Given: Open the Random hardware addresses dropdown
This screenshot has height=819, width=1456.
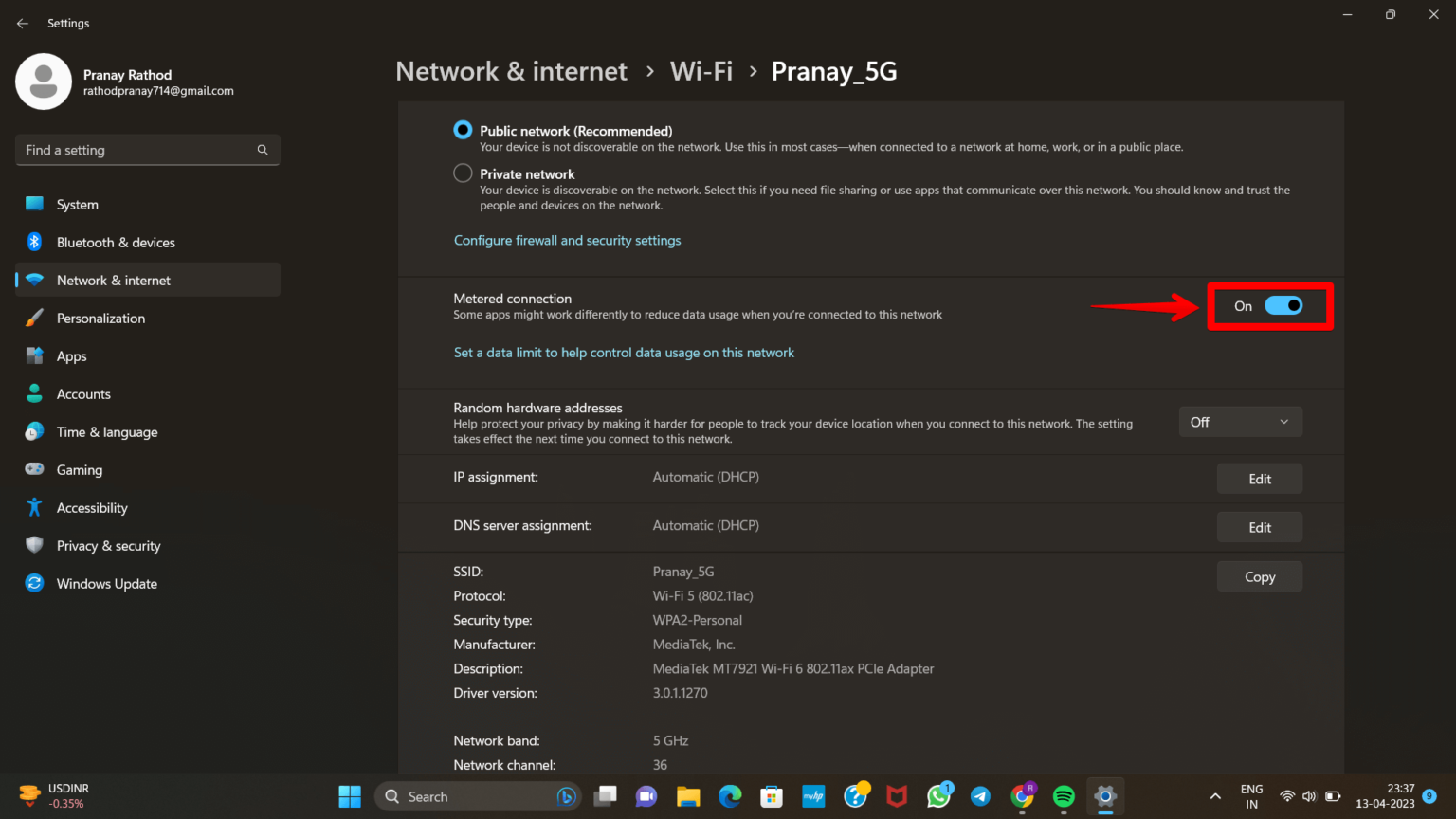Looking at the screenshot, I should coord(1240,421).
